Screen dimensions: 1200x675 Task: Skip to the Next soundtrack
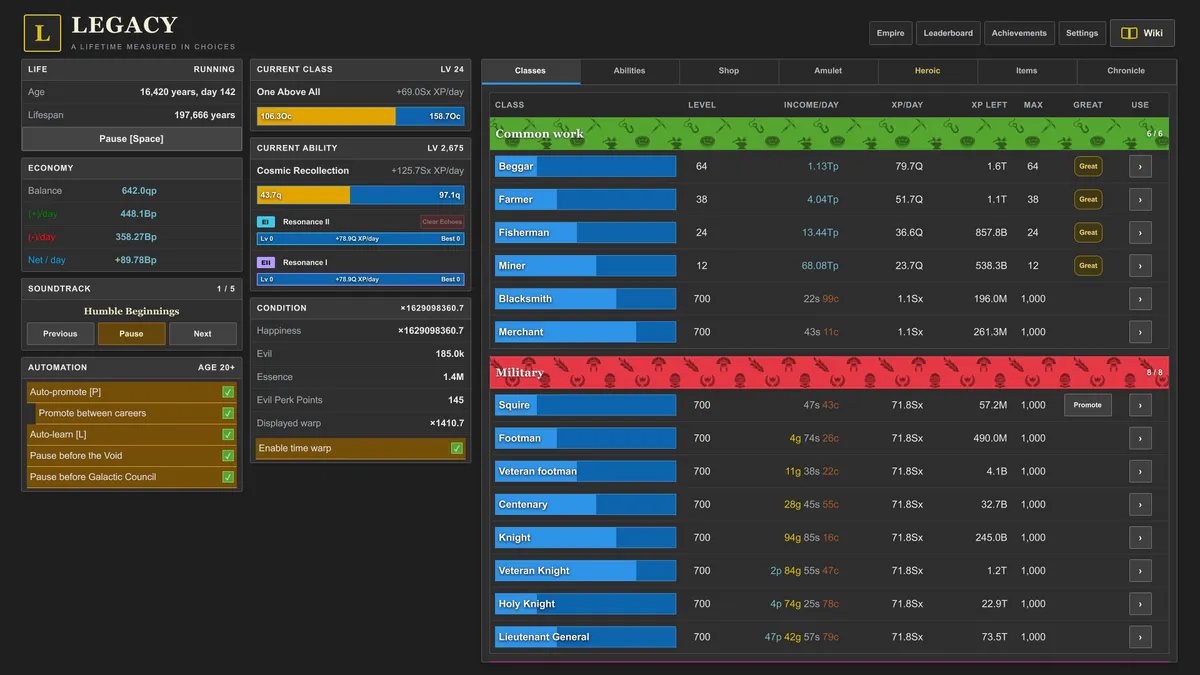pyautogui.click(x=203, y=334)
